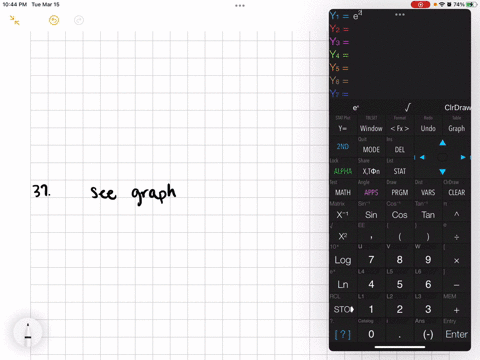Tap the comma key
This screenshot has width=480, height=360.
371,237
